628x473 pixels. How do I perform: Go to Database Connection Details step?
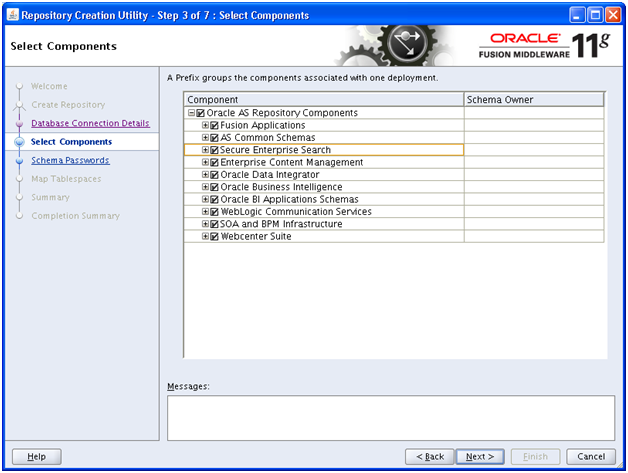[x=91, y=123]
